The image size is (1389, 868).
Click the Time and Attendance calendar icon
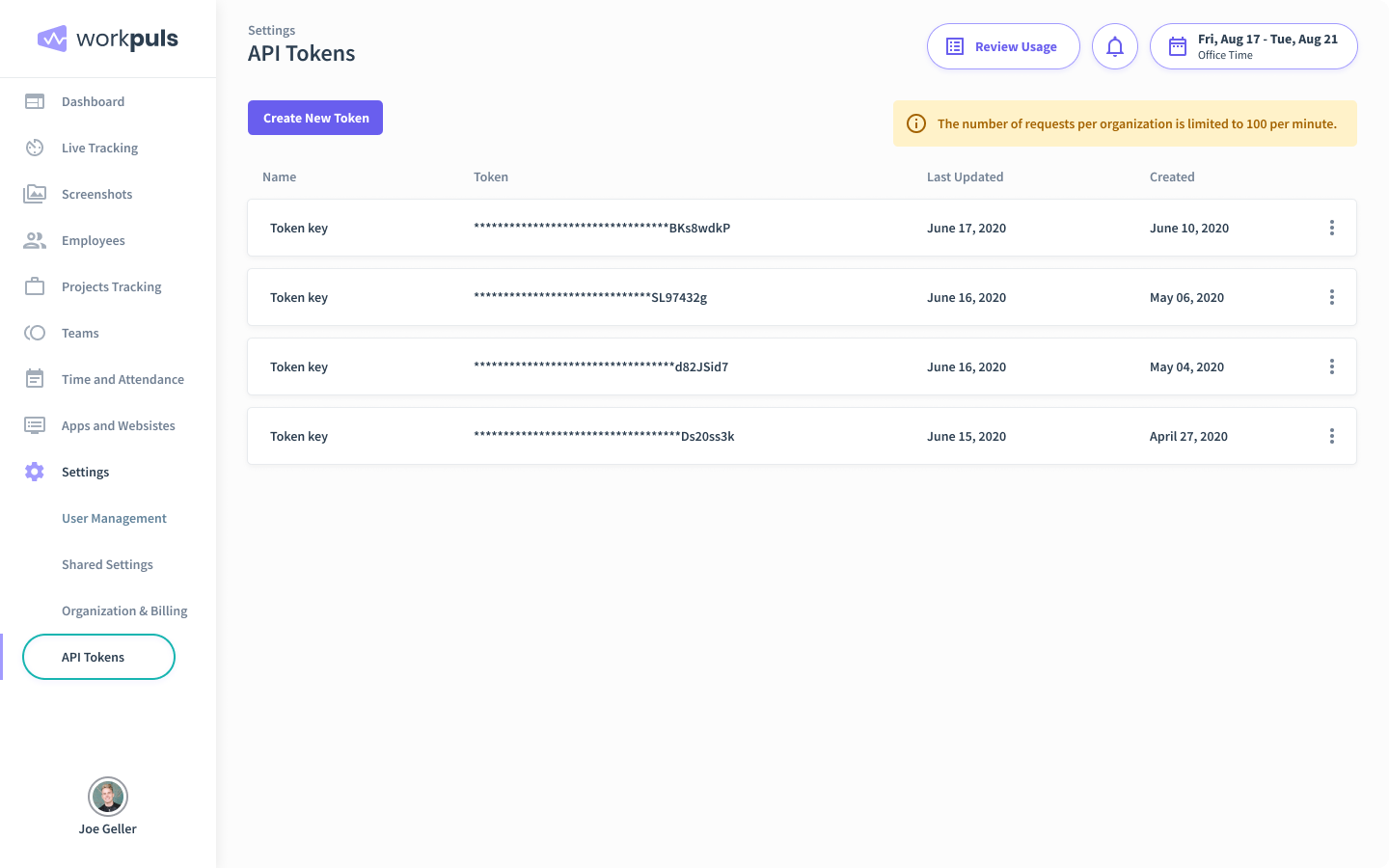(x=35, y=379)
